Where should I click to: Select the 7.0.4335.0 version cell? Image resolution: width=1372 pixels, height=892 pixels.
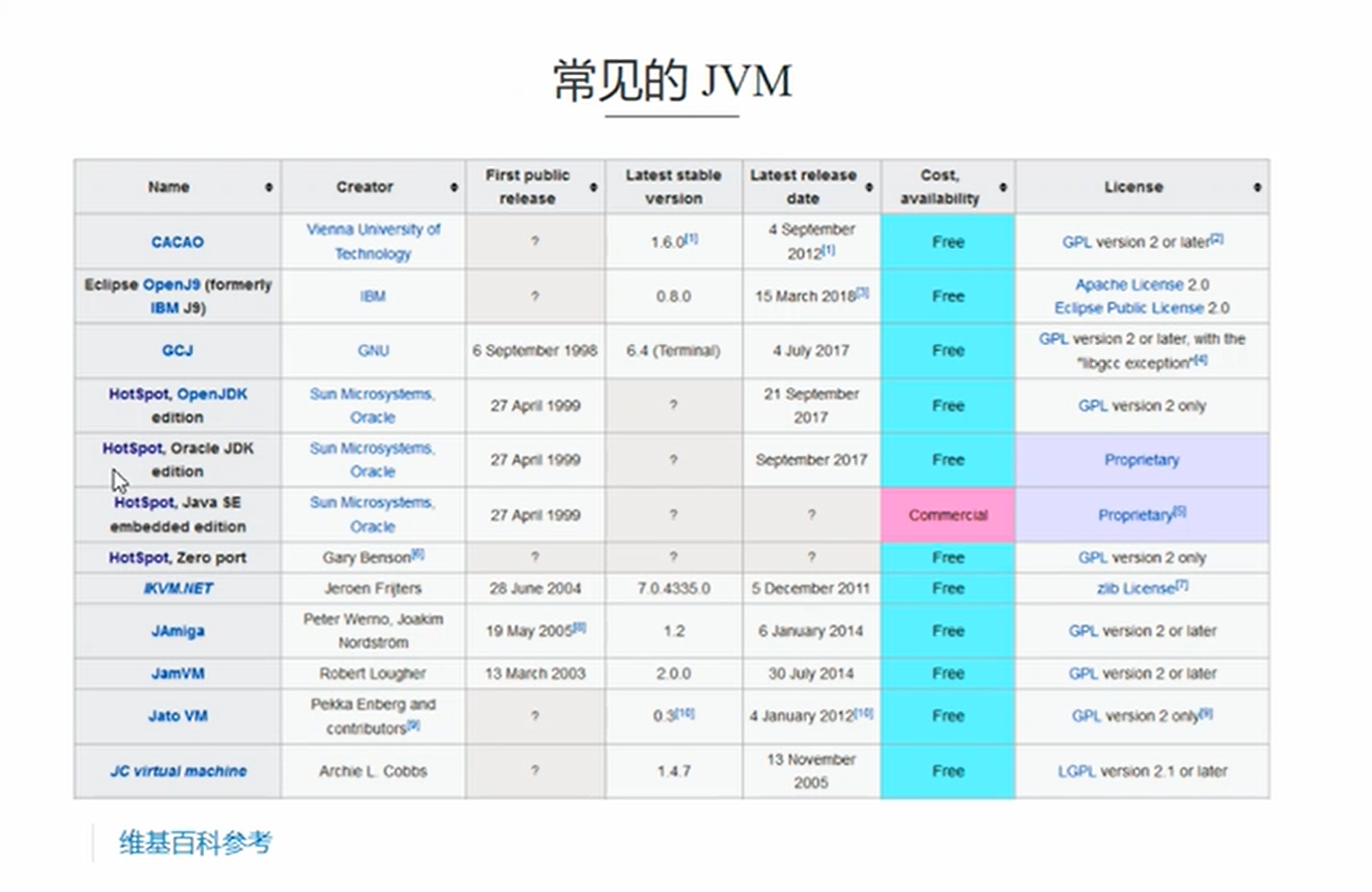click(674, 588)
